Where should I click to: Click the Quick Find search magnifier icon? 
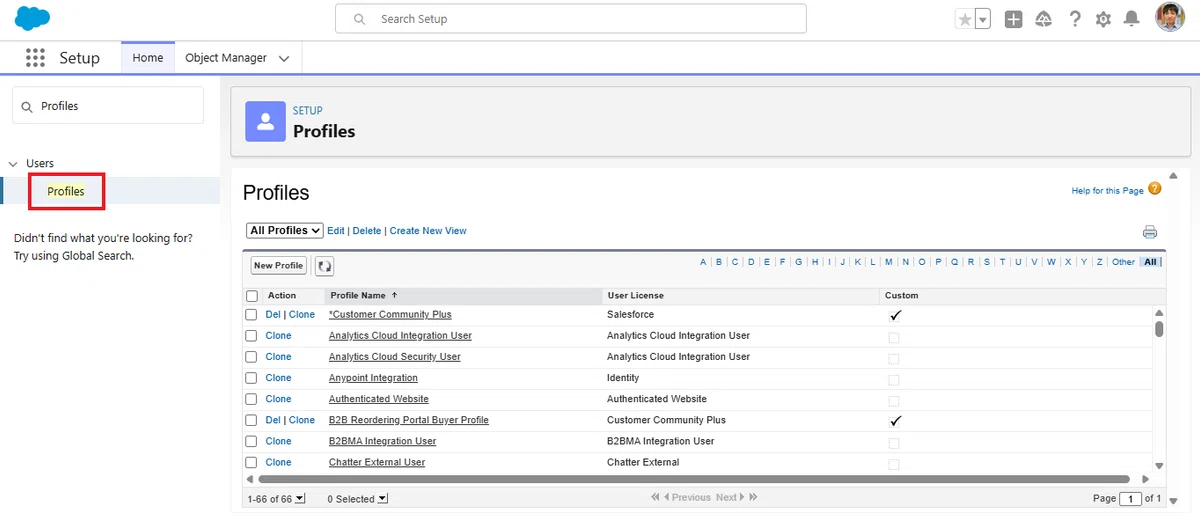click(27, 106)
